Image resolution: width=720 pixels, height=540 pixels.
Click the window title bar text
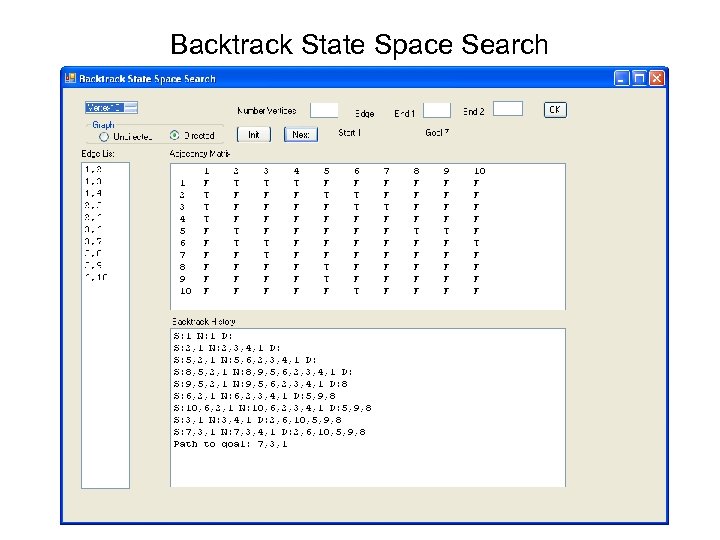click(x=147, y=79)
